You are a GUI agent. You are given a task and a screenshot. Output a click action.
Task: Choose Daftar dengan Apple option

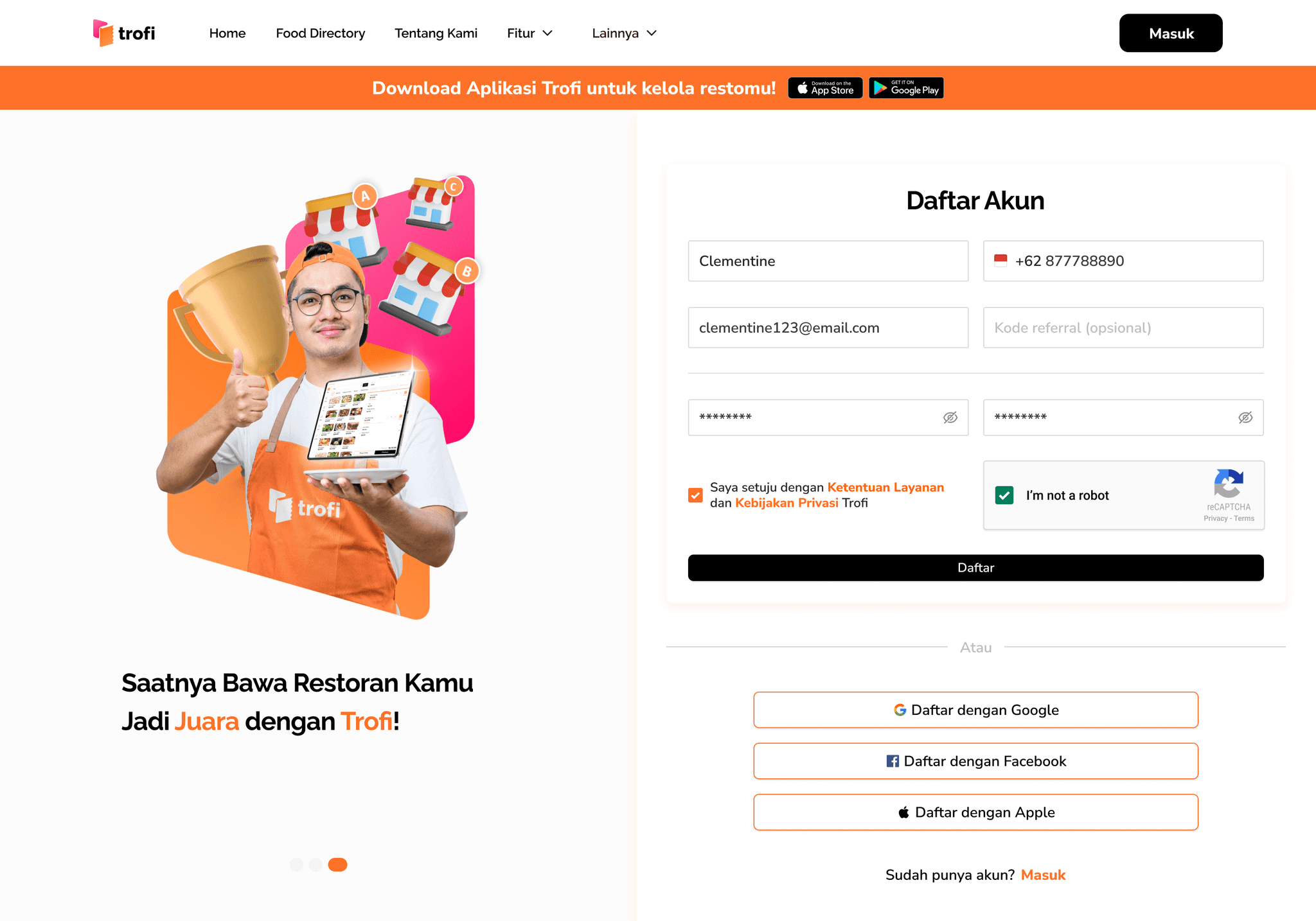(975, 812)
